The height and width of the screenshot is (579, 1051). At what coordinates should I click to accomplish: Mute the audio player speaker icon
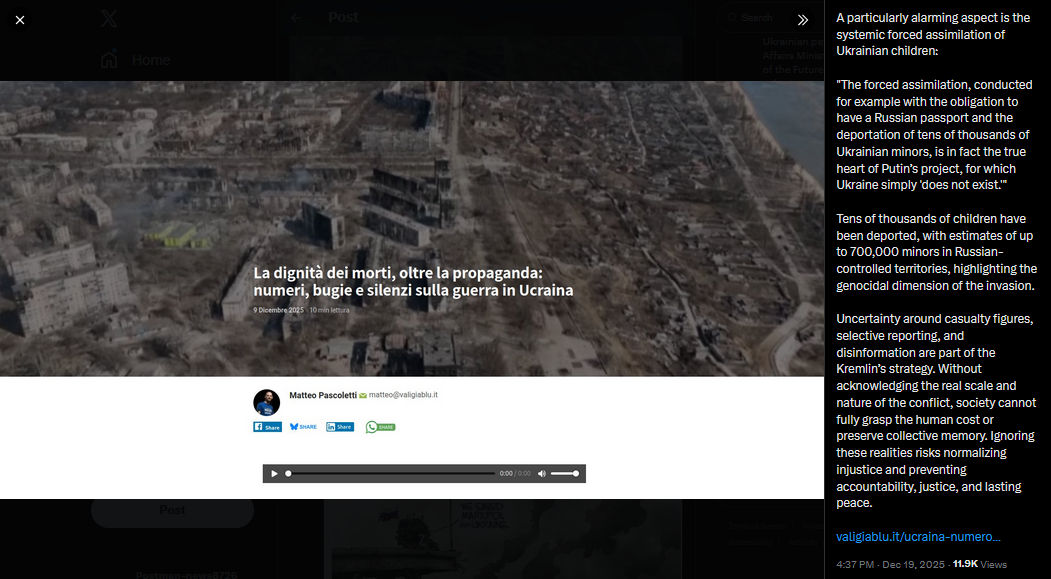(x=542, y=474)
